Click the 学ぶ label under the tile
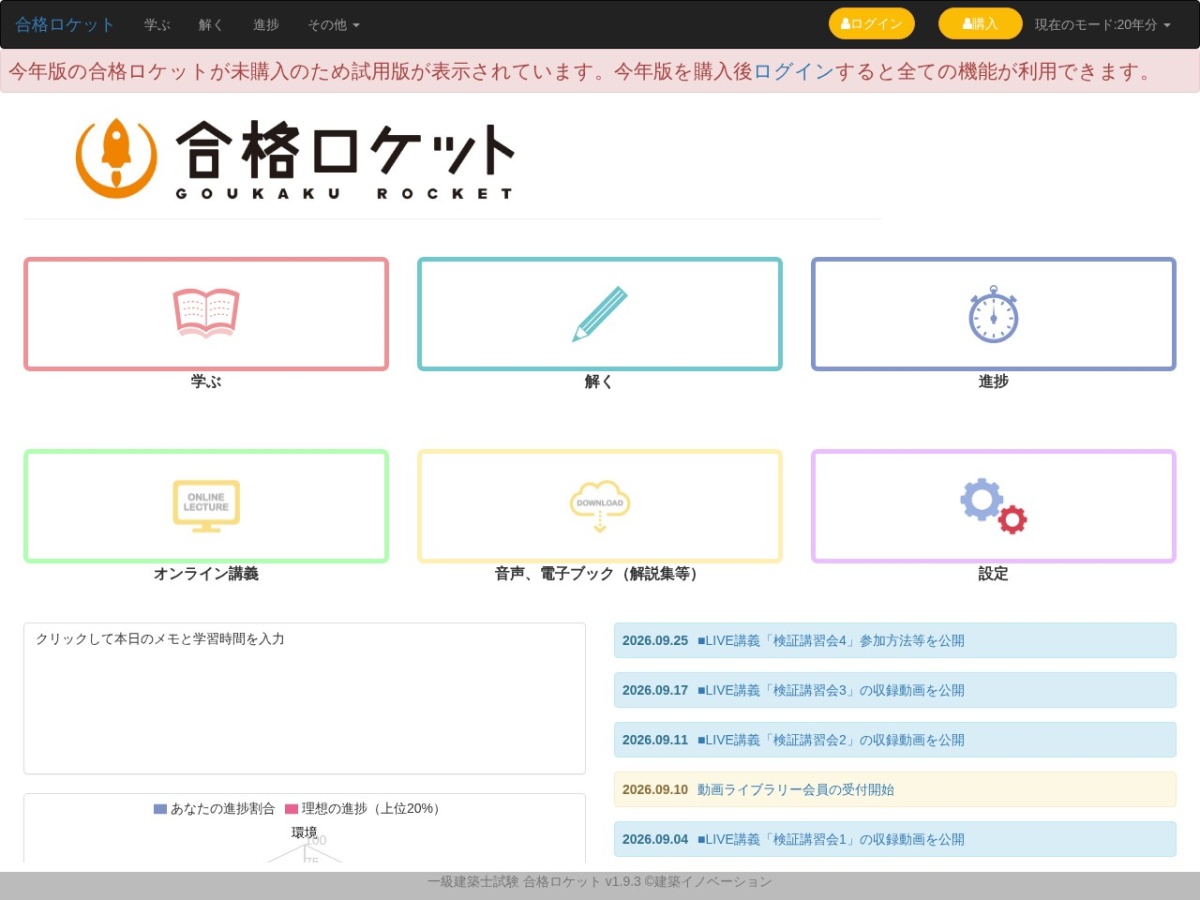 click(206, 381)
